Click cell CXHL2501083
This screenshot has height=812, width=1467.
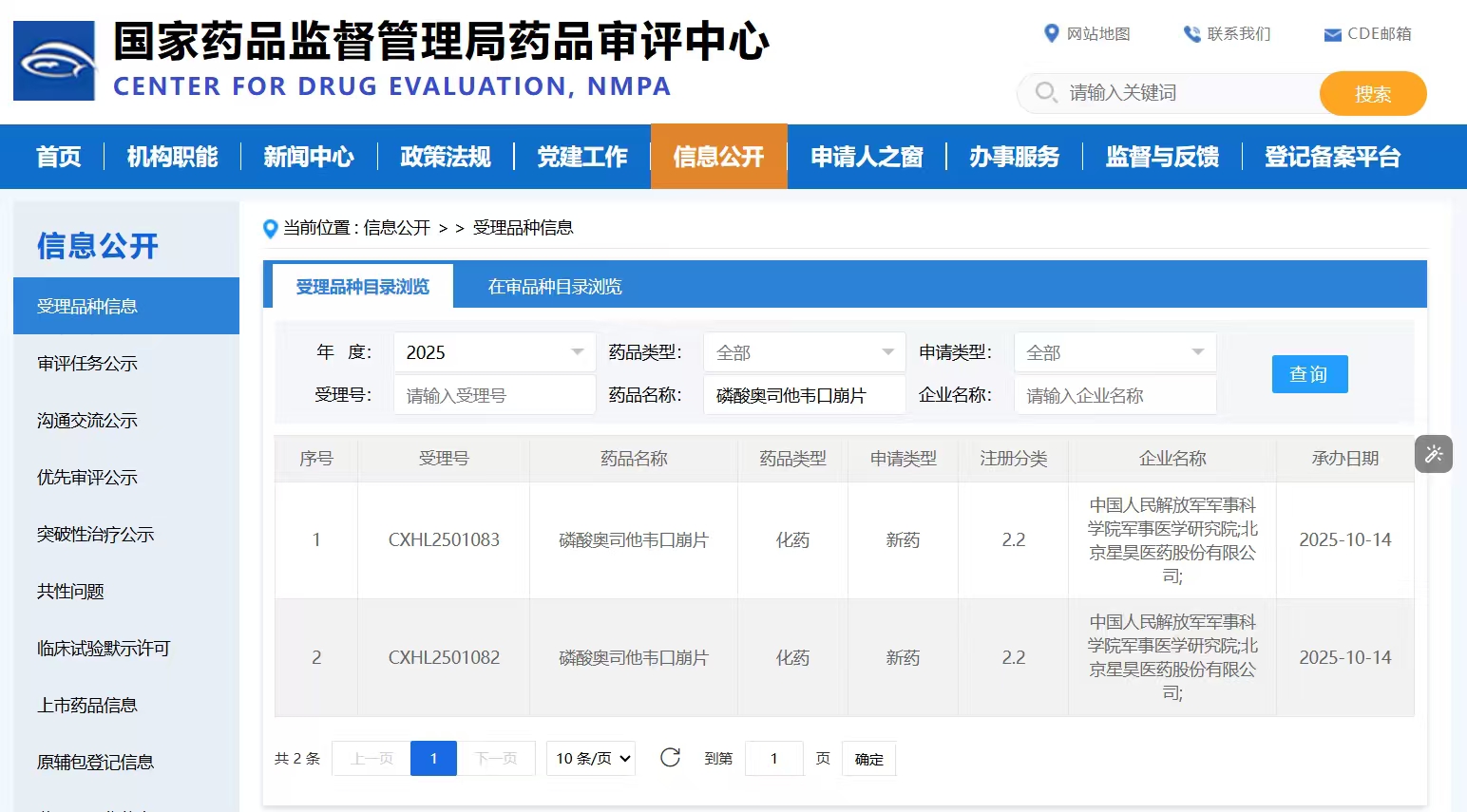[444, 539]
